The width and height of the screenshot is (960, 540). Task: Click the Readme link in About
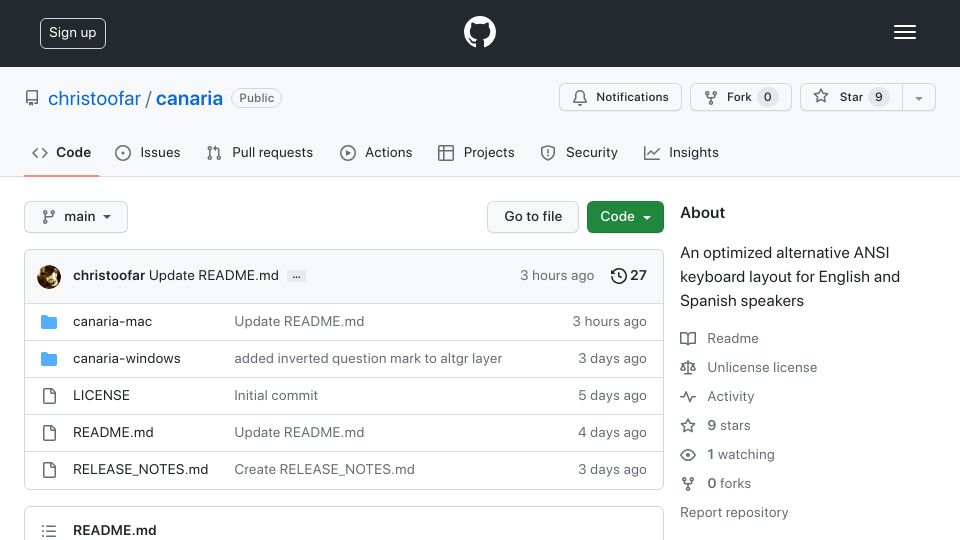click(733, 339)
